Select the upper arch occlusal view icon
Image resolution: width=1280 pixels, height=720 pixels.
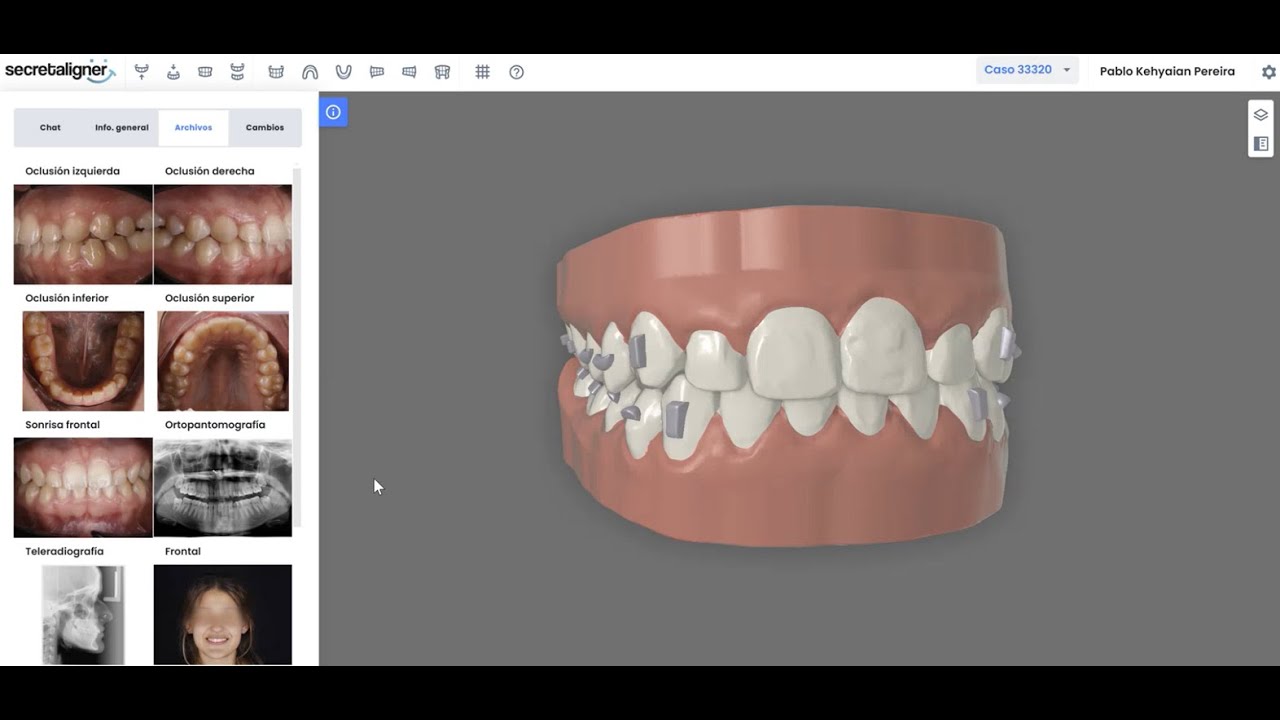(x=310, y=71)
